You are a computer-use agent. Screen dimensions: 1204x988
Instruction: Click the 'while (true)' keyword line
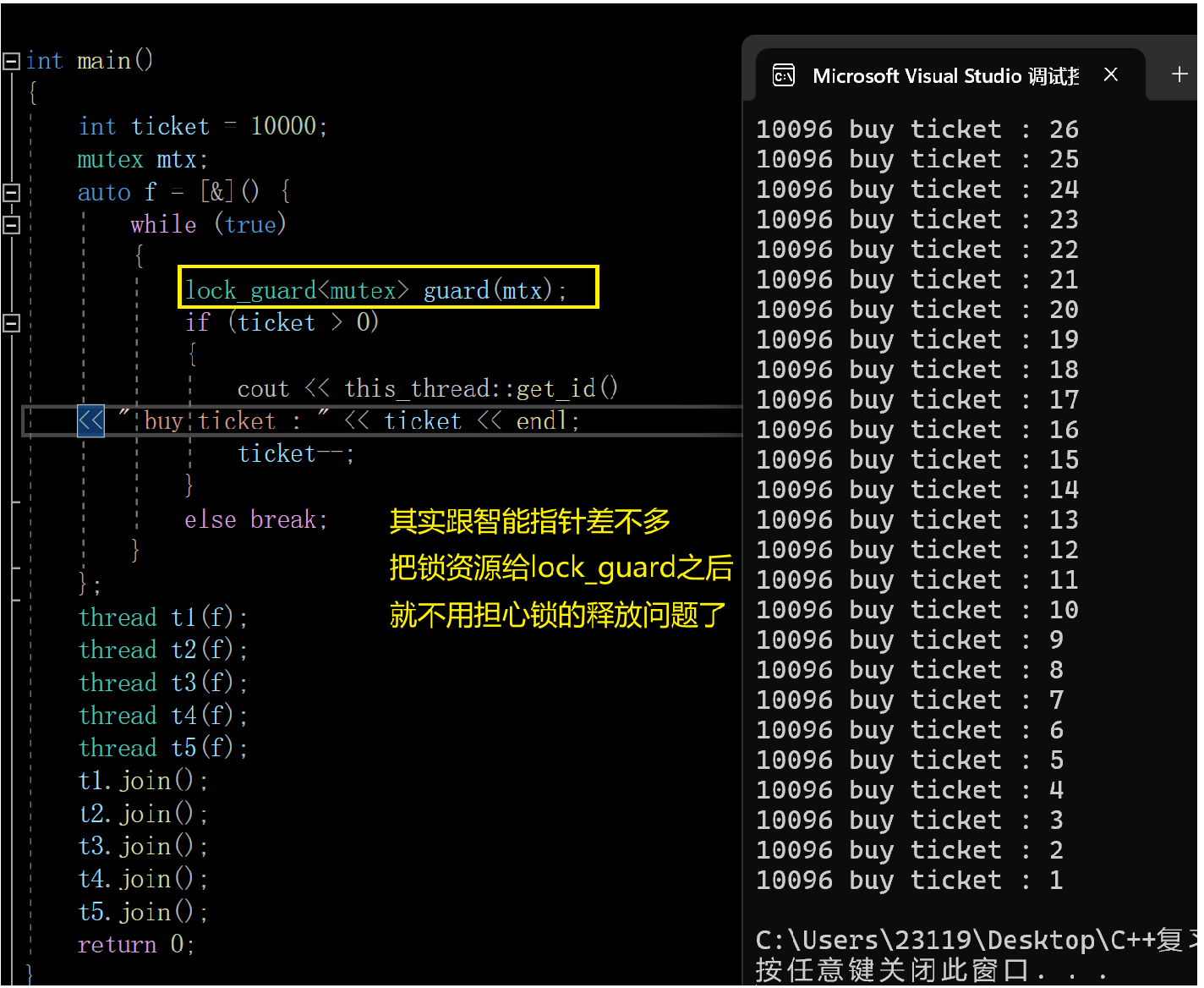[208, 225]
